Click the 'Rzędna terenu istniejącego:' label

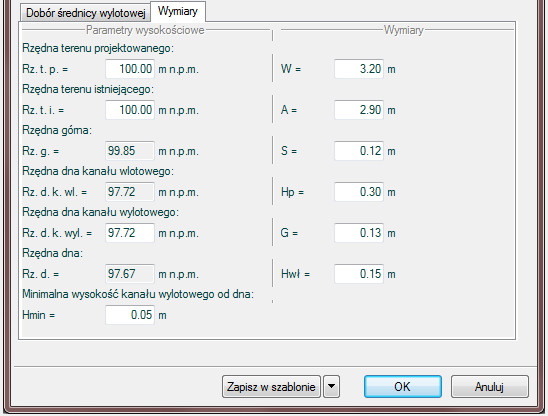pos(88,89)
